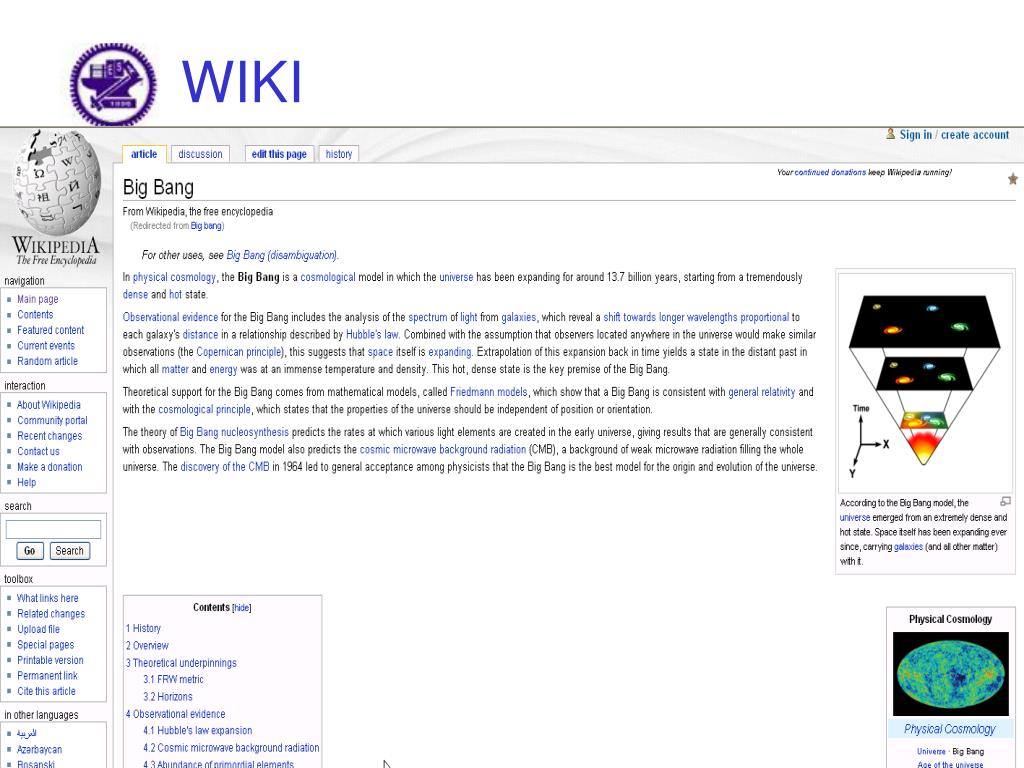
Task: Open discovery of the CMB link
Action: 225,467
